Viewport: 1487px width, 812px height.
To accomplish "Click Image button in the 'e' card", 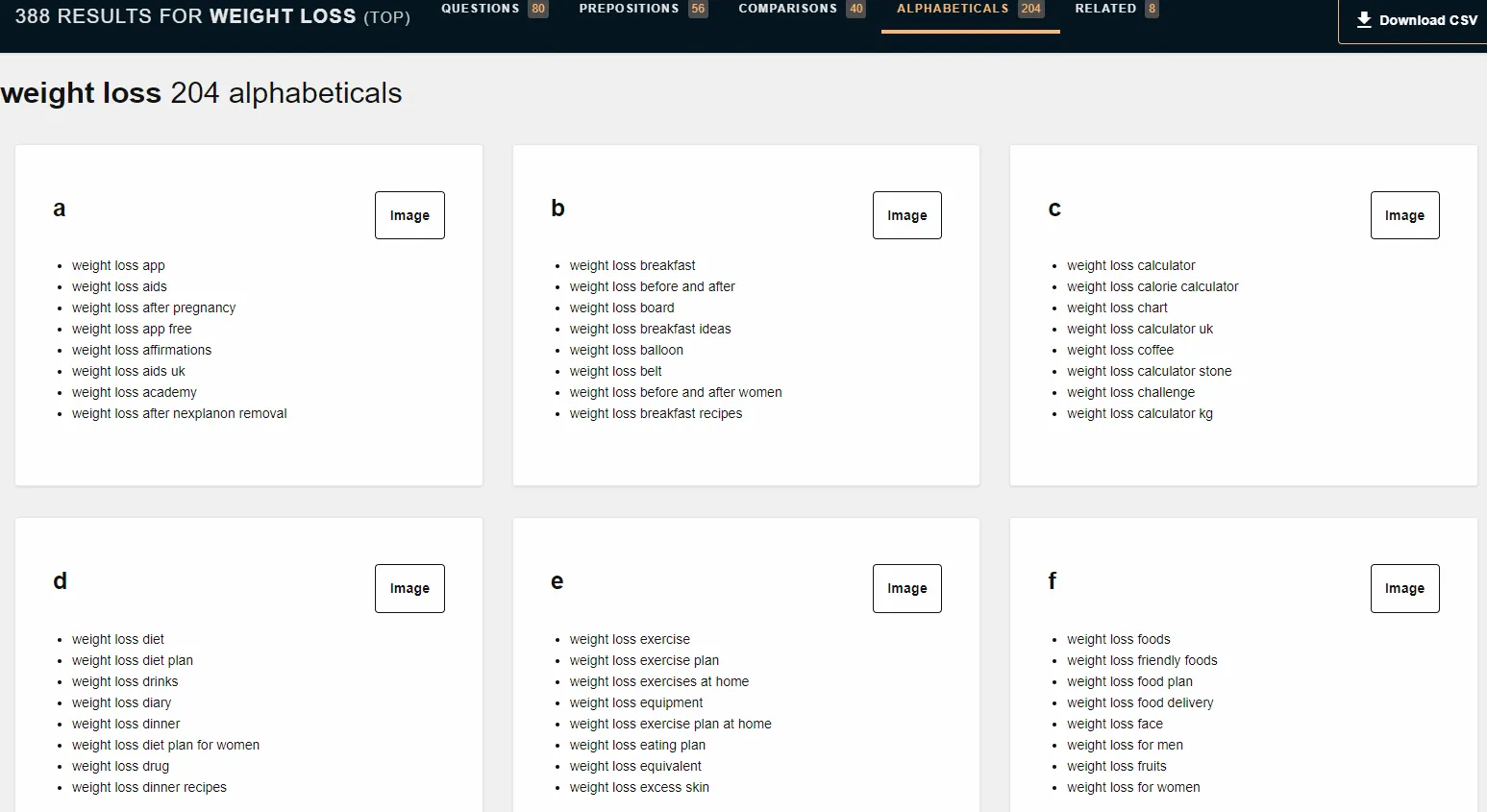I will pos(906,588).
